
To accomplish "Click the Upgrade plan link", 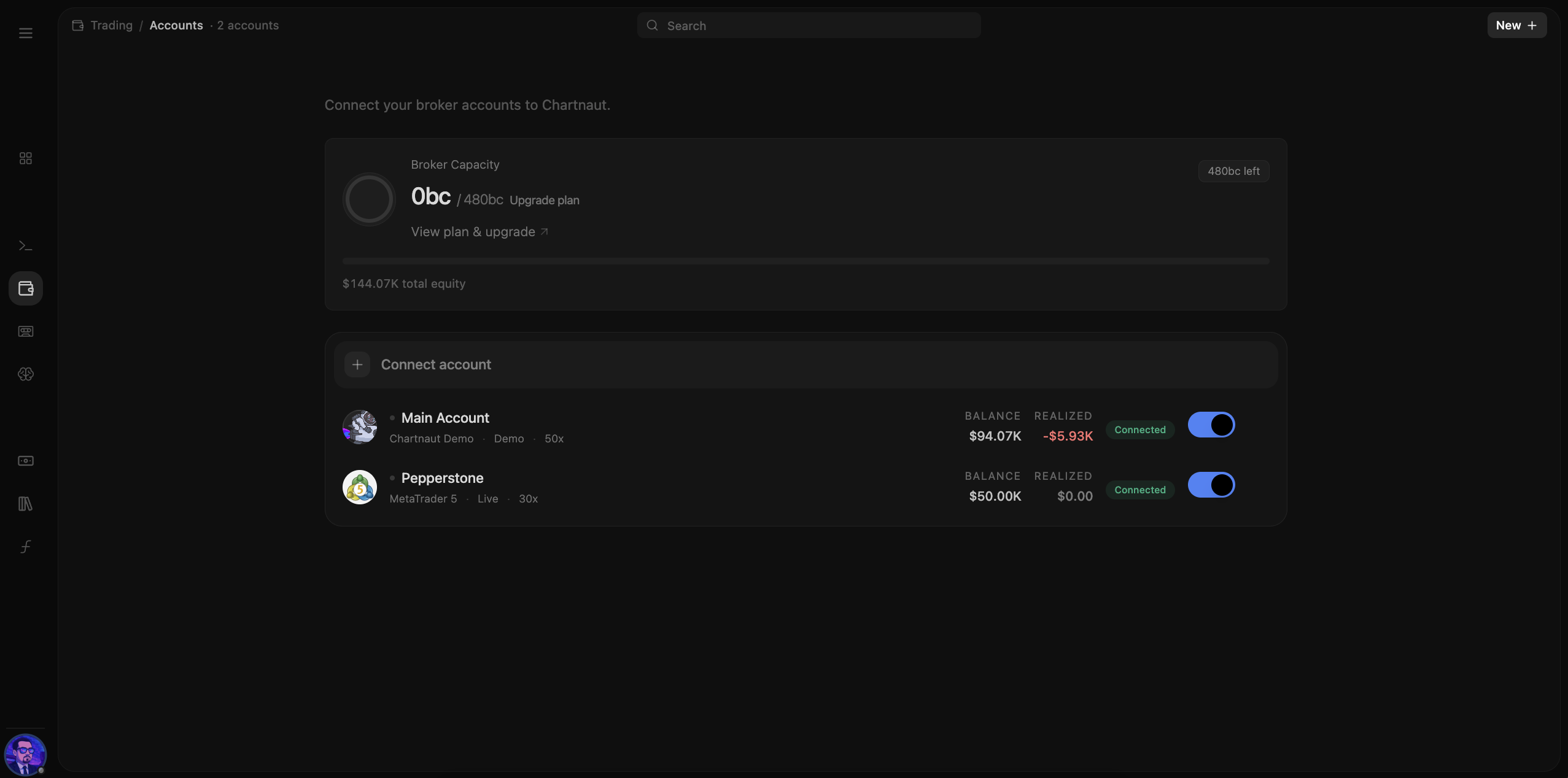I will (x=544, y=200).
